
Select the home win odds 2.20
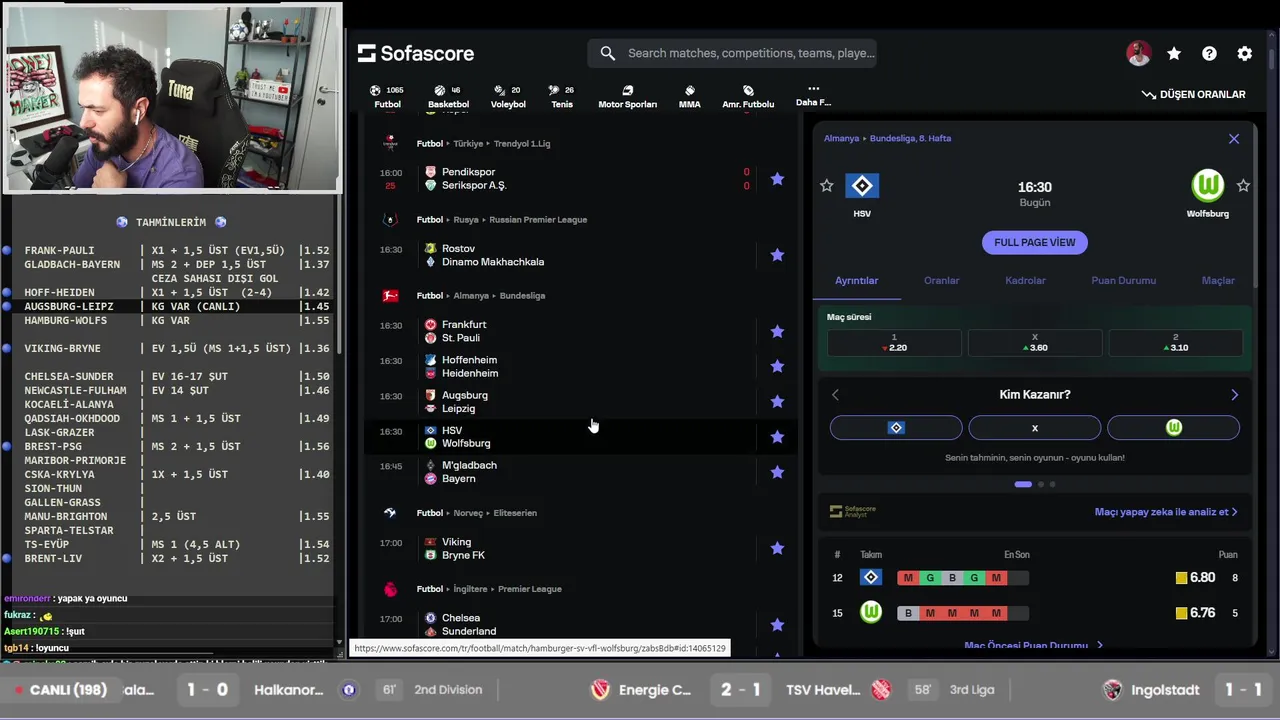pyautogui.click(x=894, y=343)
